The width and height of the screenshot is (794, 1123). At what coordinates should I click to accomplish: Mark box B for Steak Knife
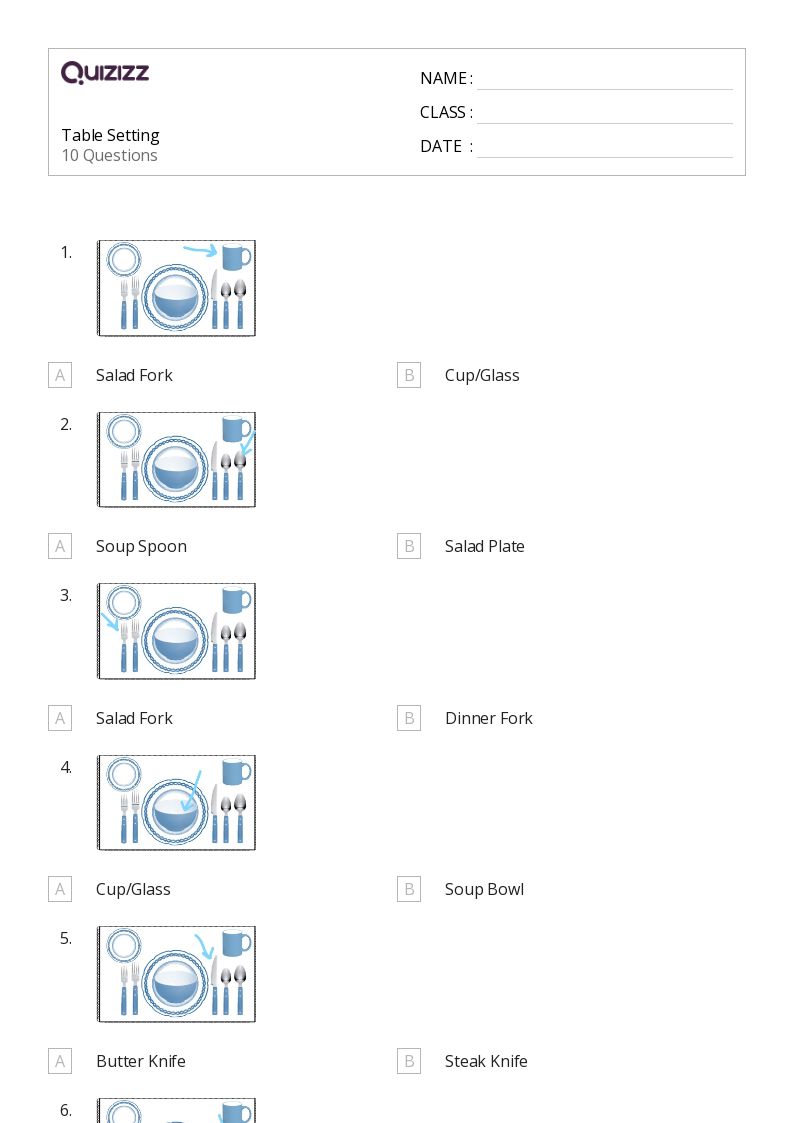(x=409, y=1061)
